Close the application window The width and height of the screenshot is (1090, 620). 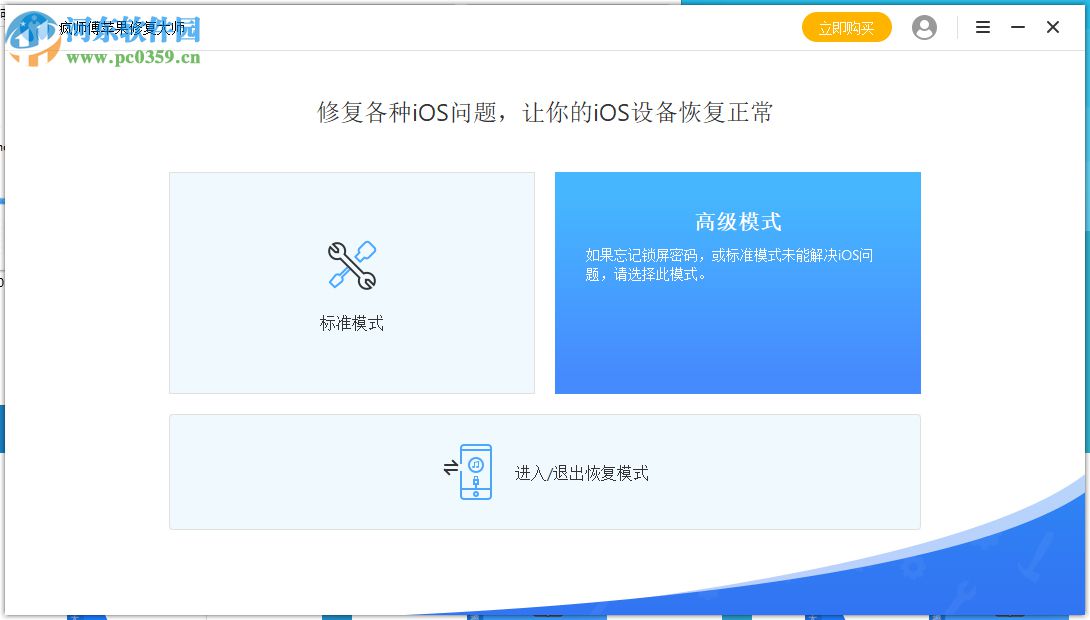[x=1052, y=27]
